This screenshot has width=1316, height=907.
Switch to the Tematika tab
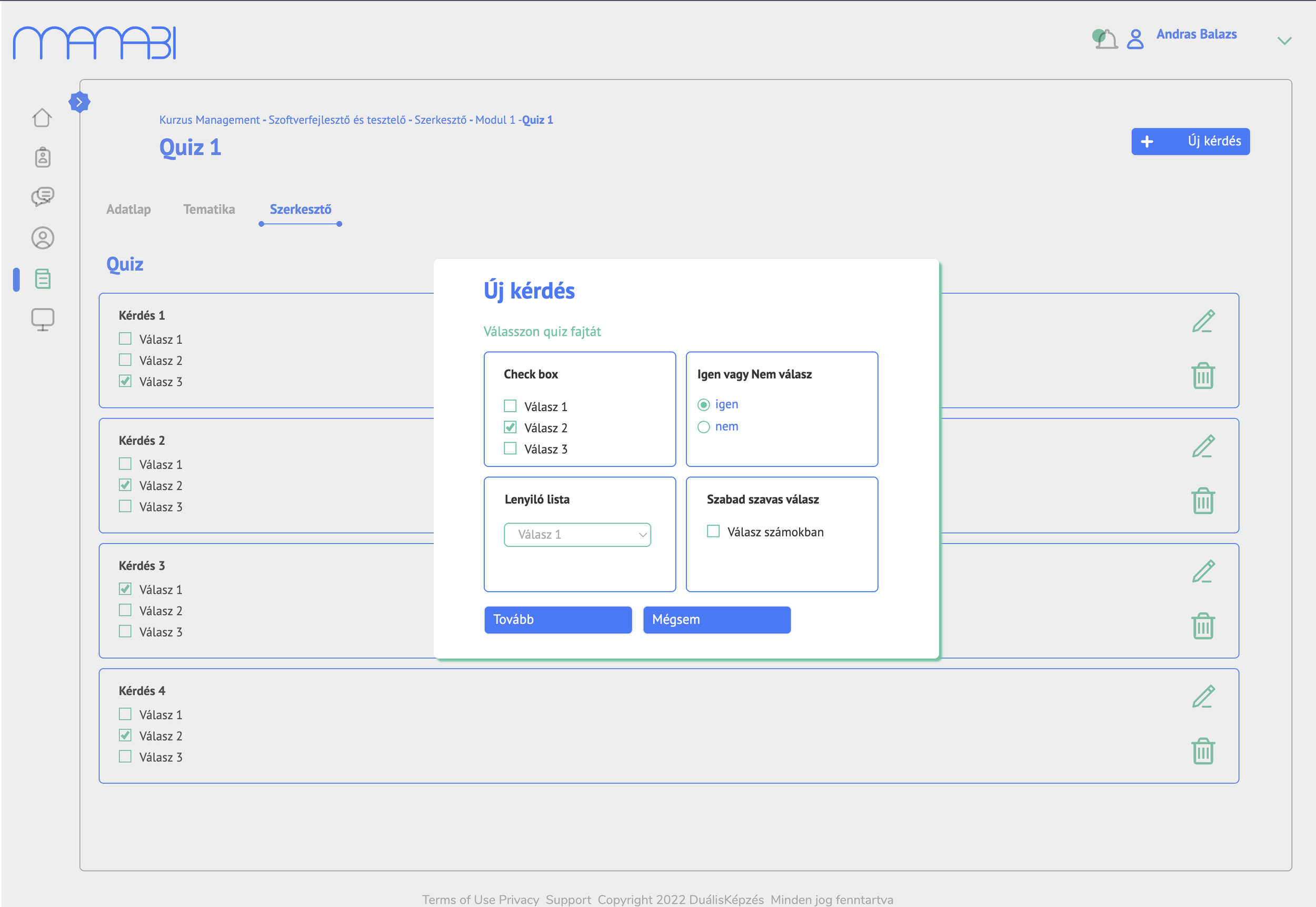[x=208, y=209]
